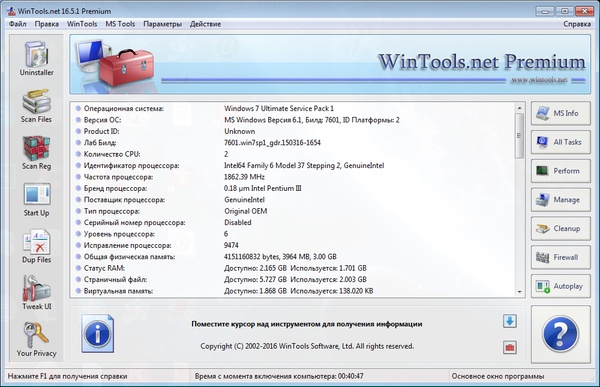Open the Manage tools
Image resolution: width=600 pixels, height=387 pixels.
click(x=561, y=200)
